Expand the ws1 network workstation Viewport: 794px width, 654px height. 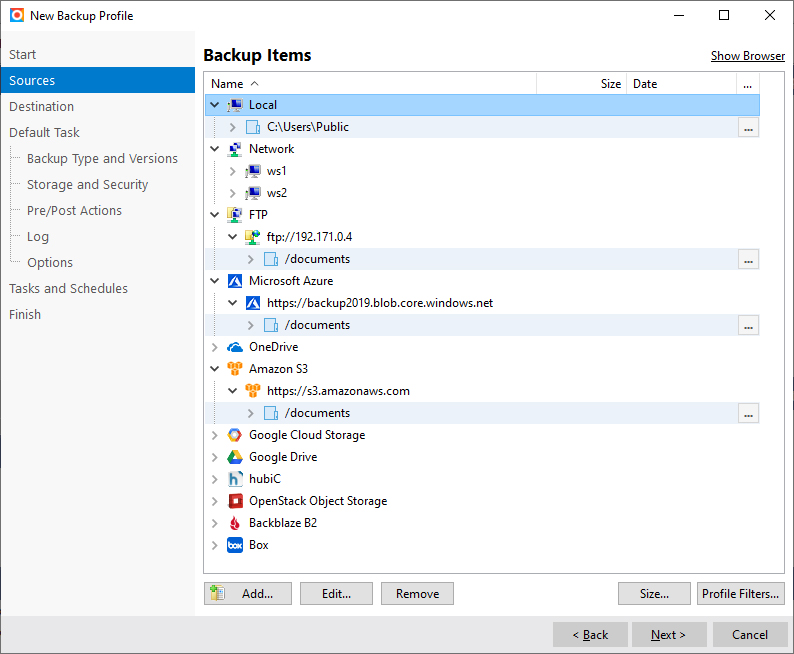tap(233, 171)
